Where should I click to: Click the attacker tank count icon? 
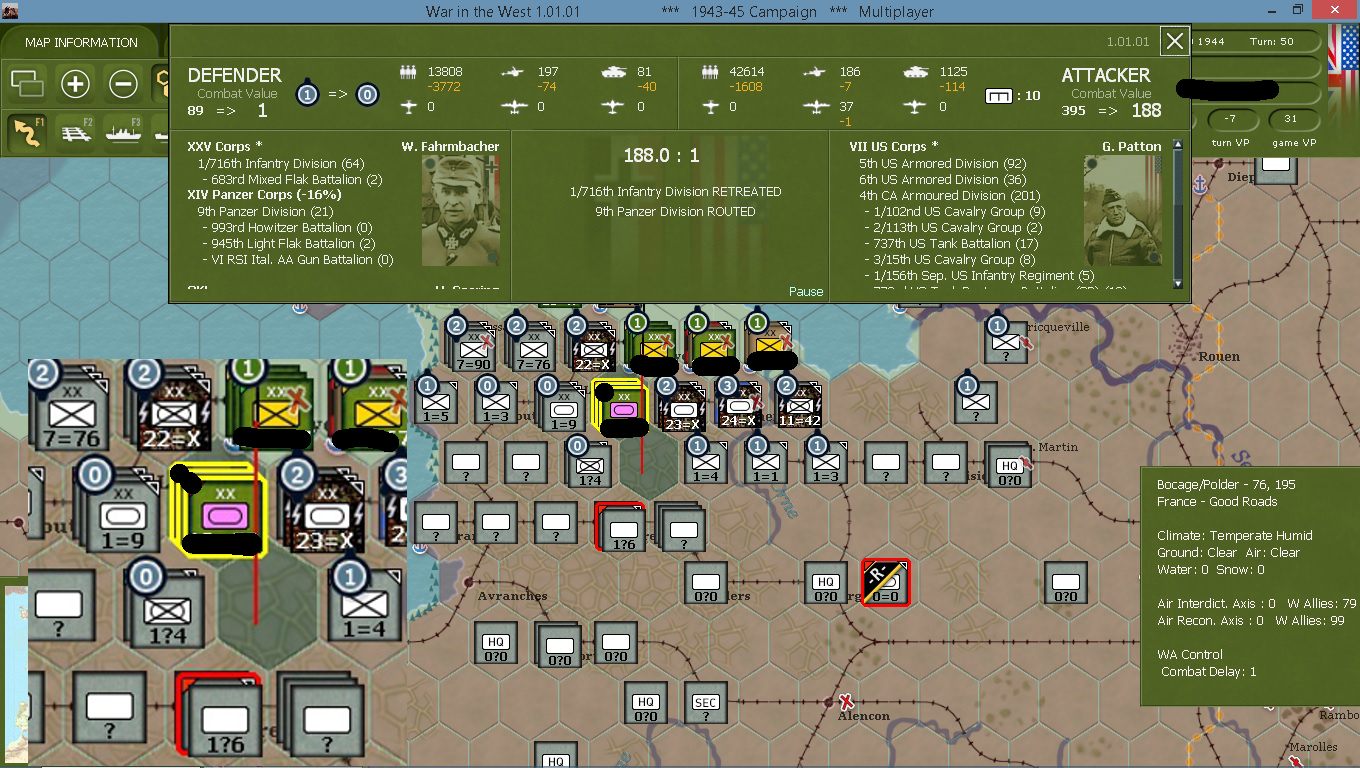point(915,72)
